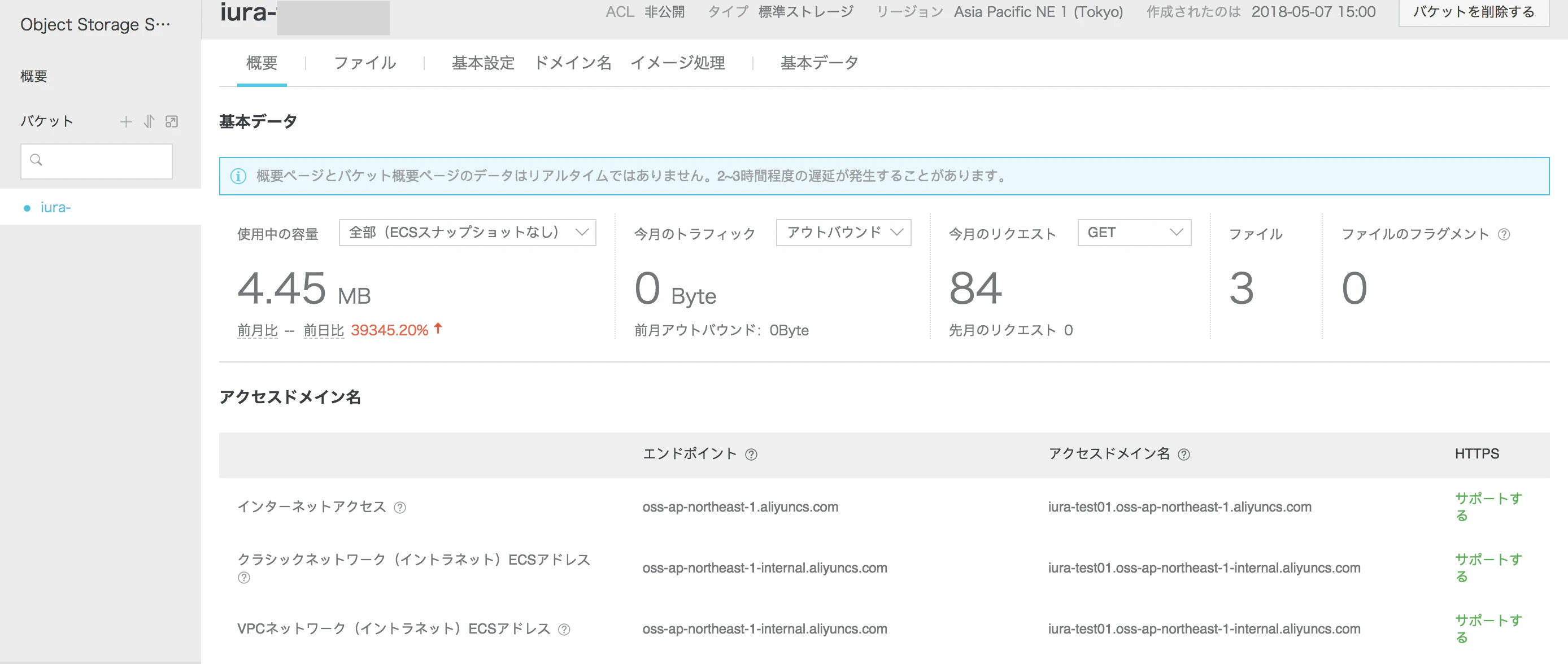Switch to the イメージ処理 tab
The height and width of the screenshot is (664, 1568).
677,63
